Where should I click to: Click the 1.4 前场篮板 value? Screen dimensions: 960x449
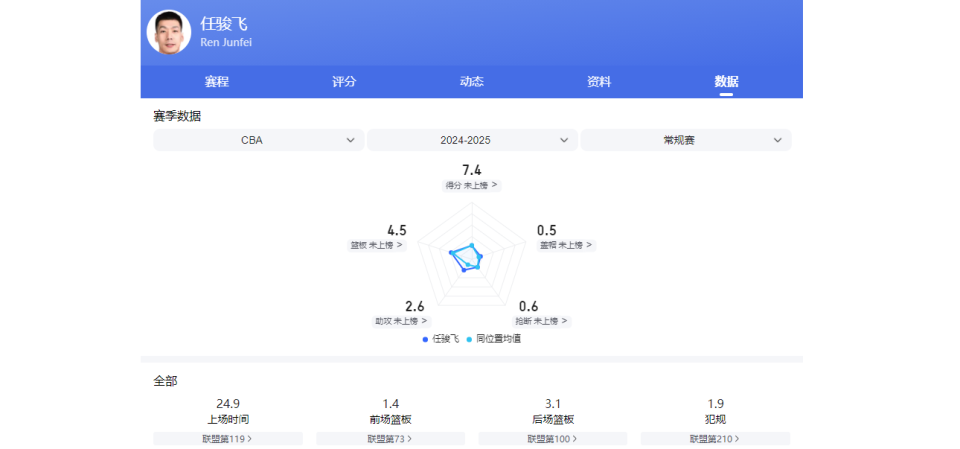[x=391, y=404]
